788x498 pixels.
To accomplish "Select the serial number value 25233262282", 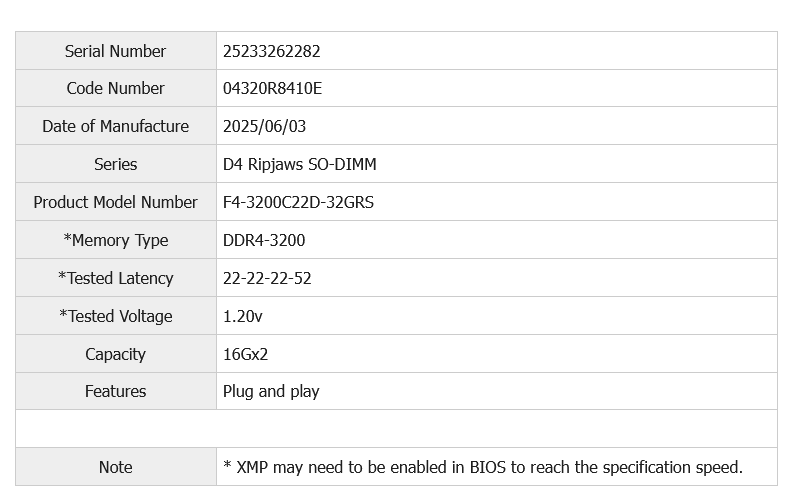I will pyautogui.click(x=271, y=51).
